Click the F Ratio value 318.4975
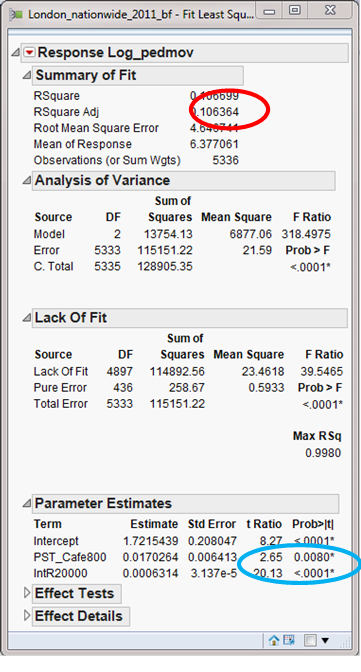The image size is (361, 672). [x=306, y=234]
